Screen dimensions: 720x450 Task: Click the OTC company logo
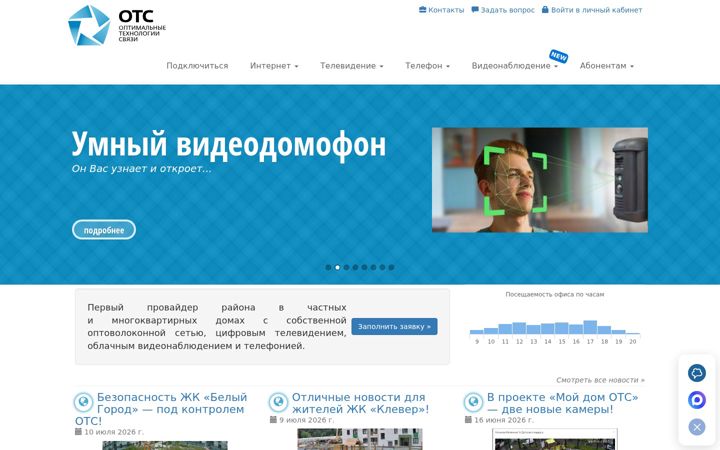tap(117, 25)
